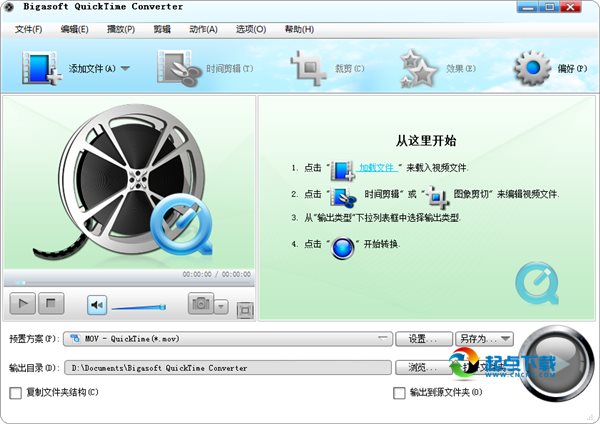
Task: Expand the Add File dropdown arrow
Action: (x=125, y=68)
